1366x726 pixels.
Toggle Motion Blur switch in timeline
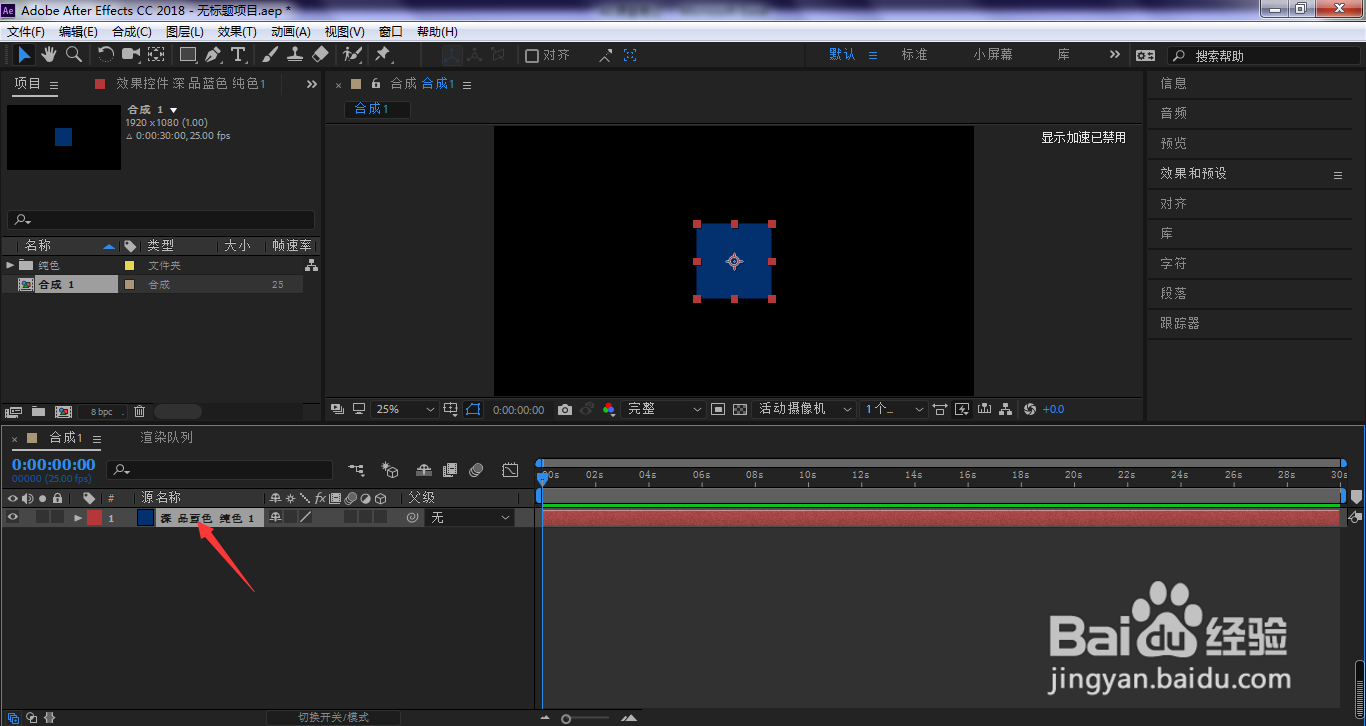[x=476, y=470]
